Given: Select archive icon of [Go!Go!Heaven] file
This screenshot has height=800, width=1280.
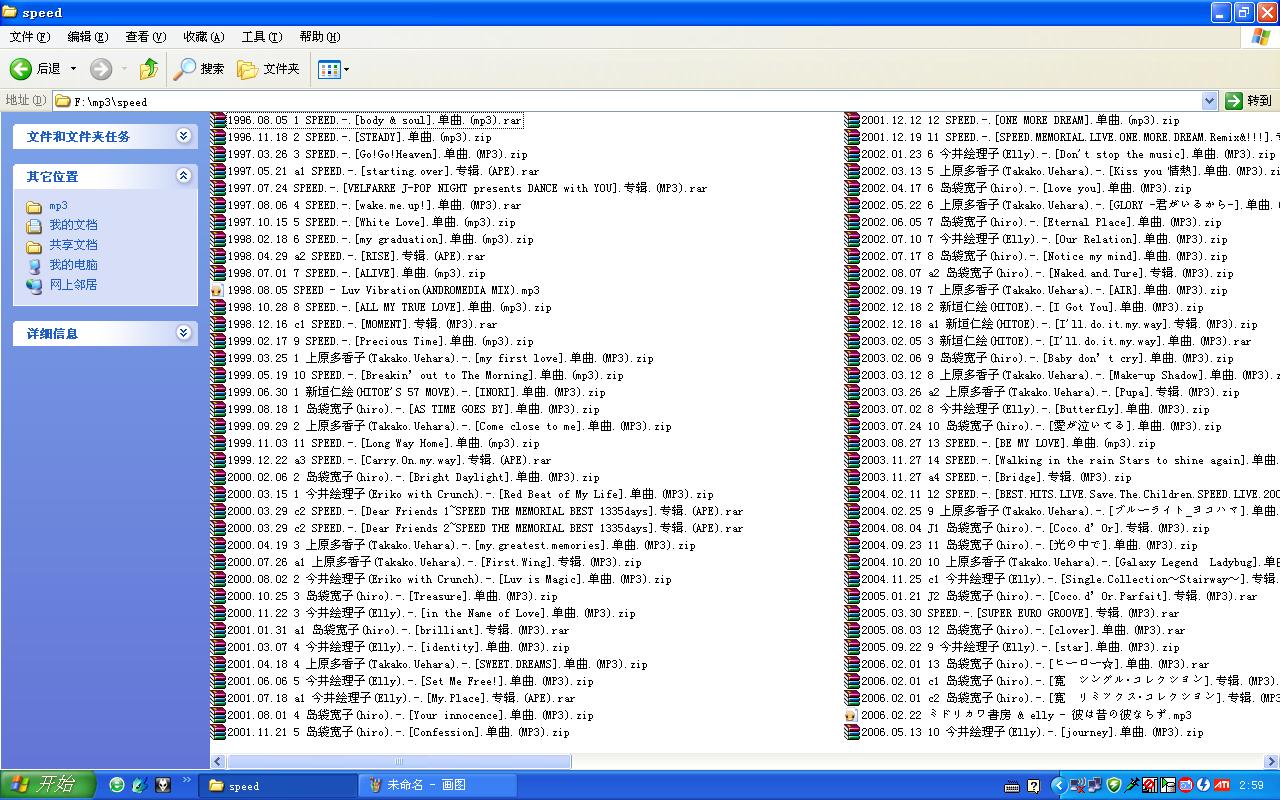Looking at the screenshot, I should (x=218, y=154).
